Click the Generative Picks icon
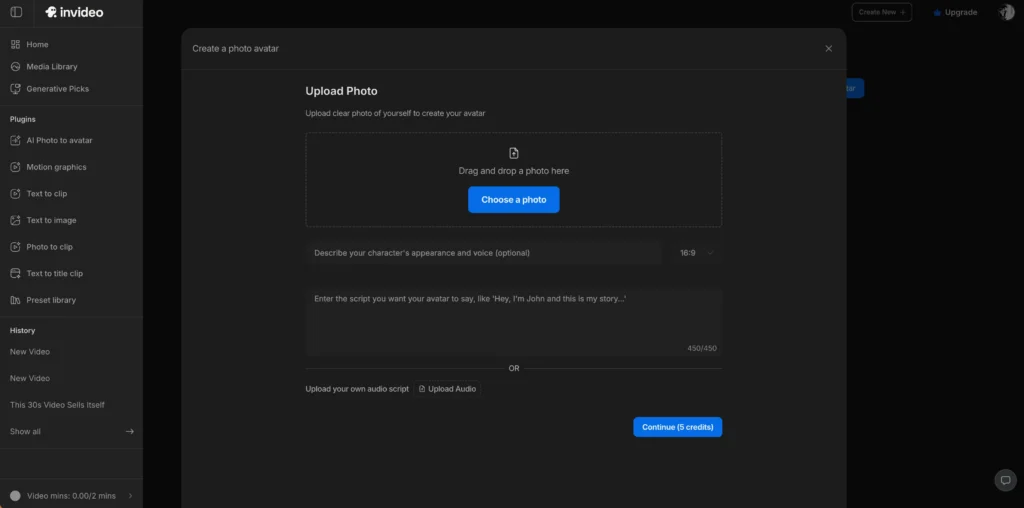Image resolution: width=1024 pixels, height=508 pixels. 15,89
